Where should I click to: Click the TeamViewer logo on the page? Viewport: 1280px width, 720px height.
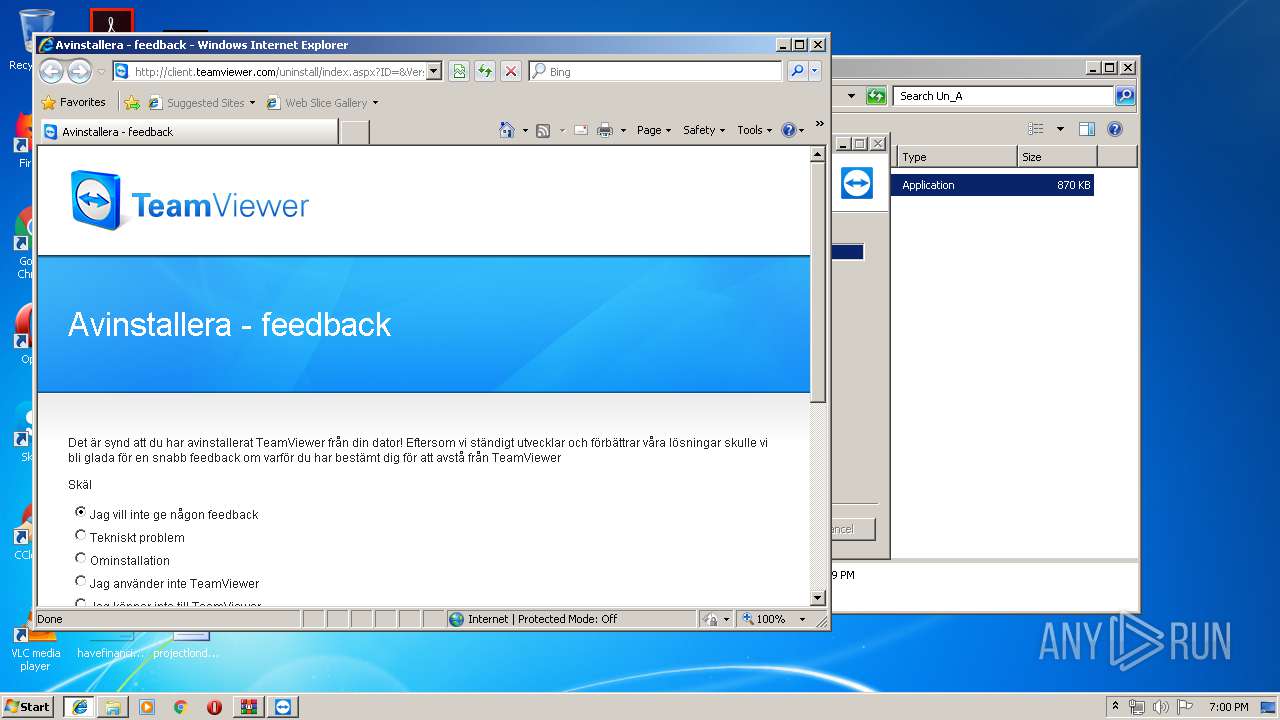click(x=190, y=200)
